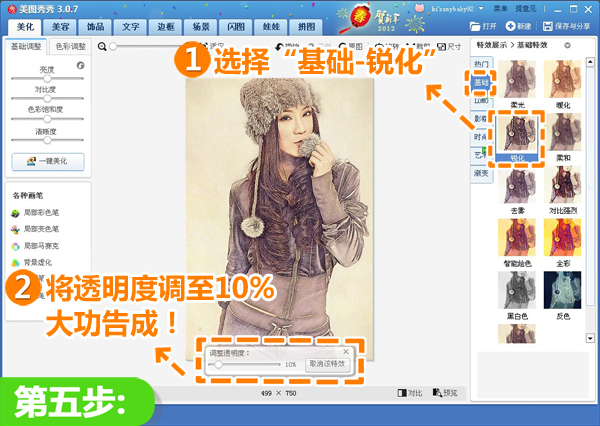Open the 尺寸 resize tool
Screen dimensions: 600x426
pyautogui.click(x=449, y=47)
